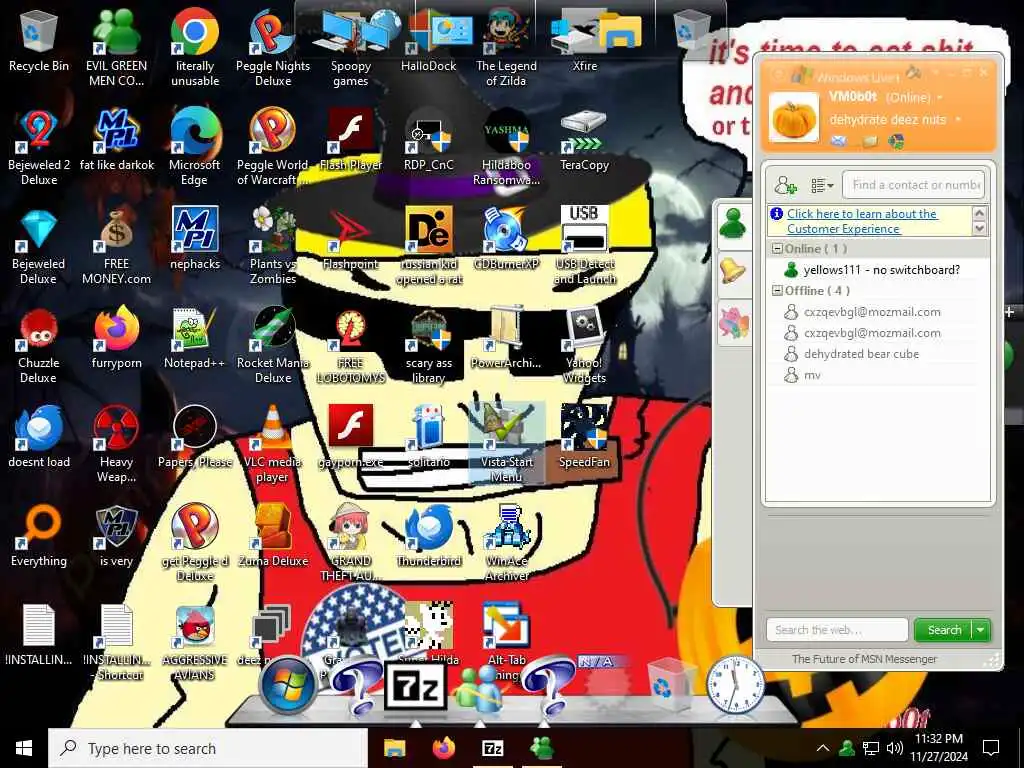
Task: Click 'The Future of MSN Messenger' footer text
Action: 864,659
